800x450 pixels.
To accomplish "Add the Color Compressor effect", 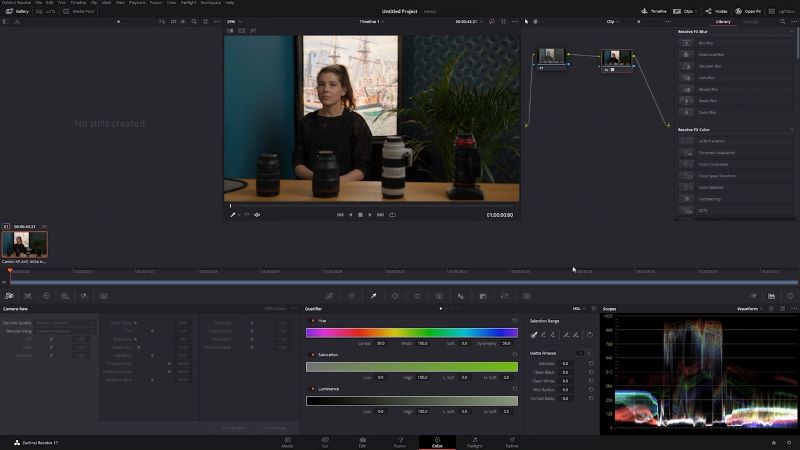I will [x=735, y=164].
